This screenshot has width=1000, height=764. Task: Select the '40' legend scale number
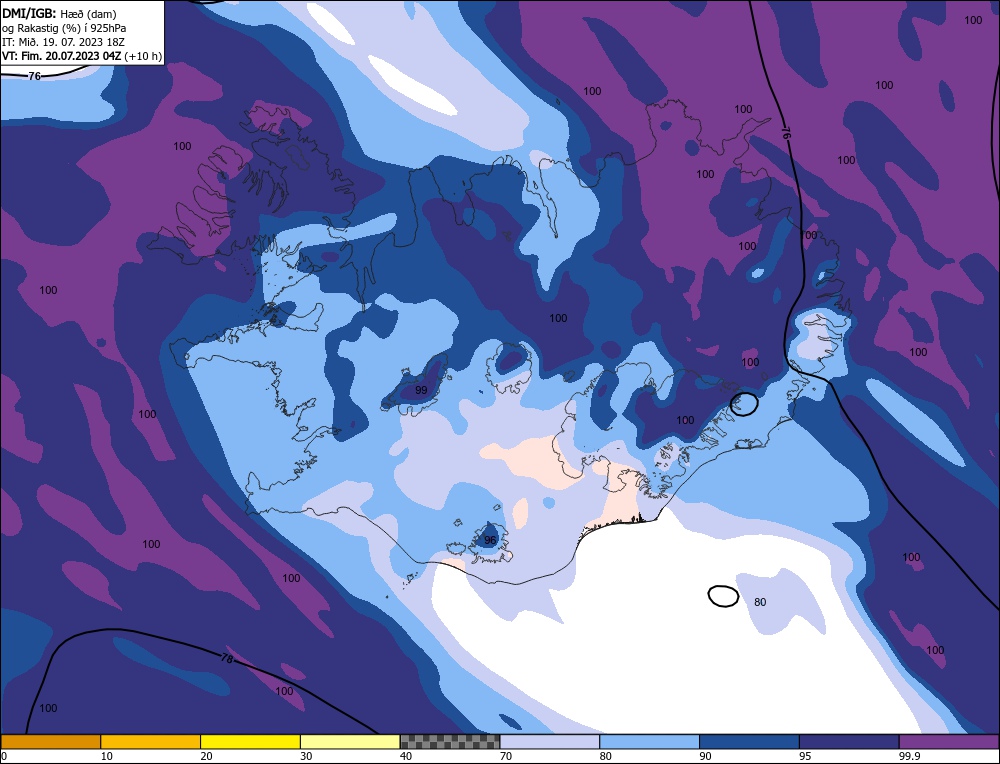[x=406, y=756]
